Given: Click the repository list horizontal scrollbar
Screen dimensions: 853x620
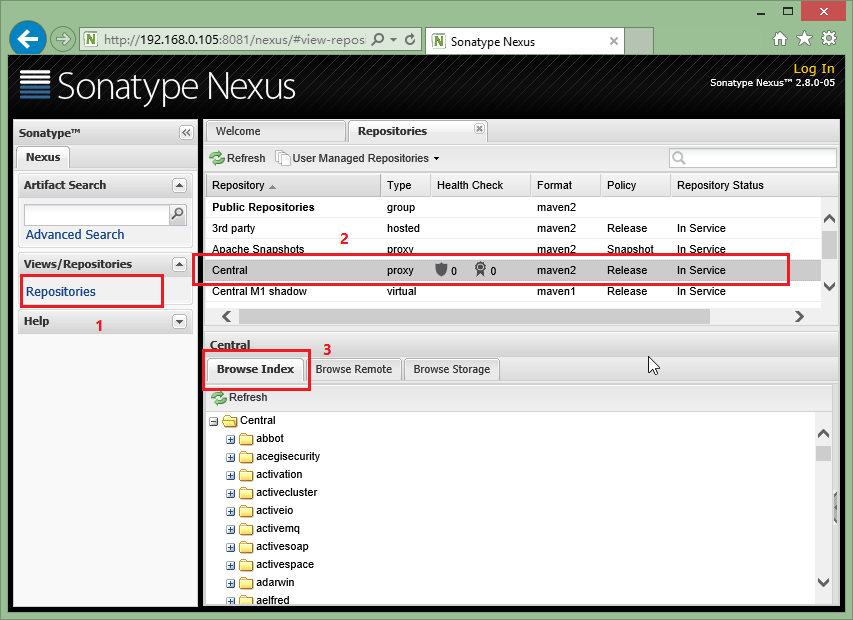Looking at the screenshot, I should (474, 317).
